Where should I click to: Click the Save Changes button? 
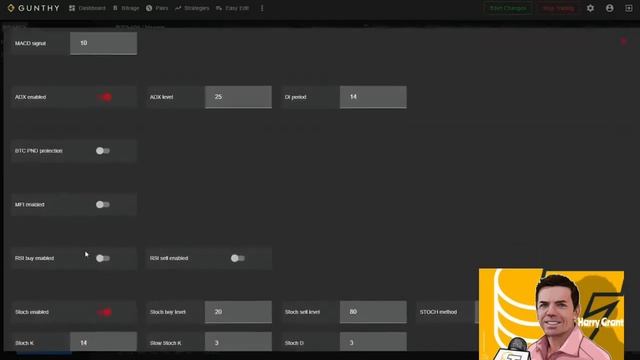[x=508, y=8]
